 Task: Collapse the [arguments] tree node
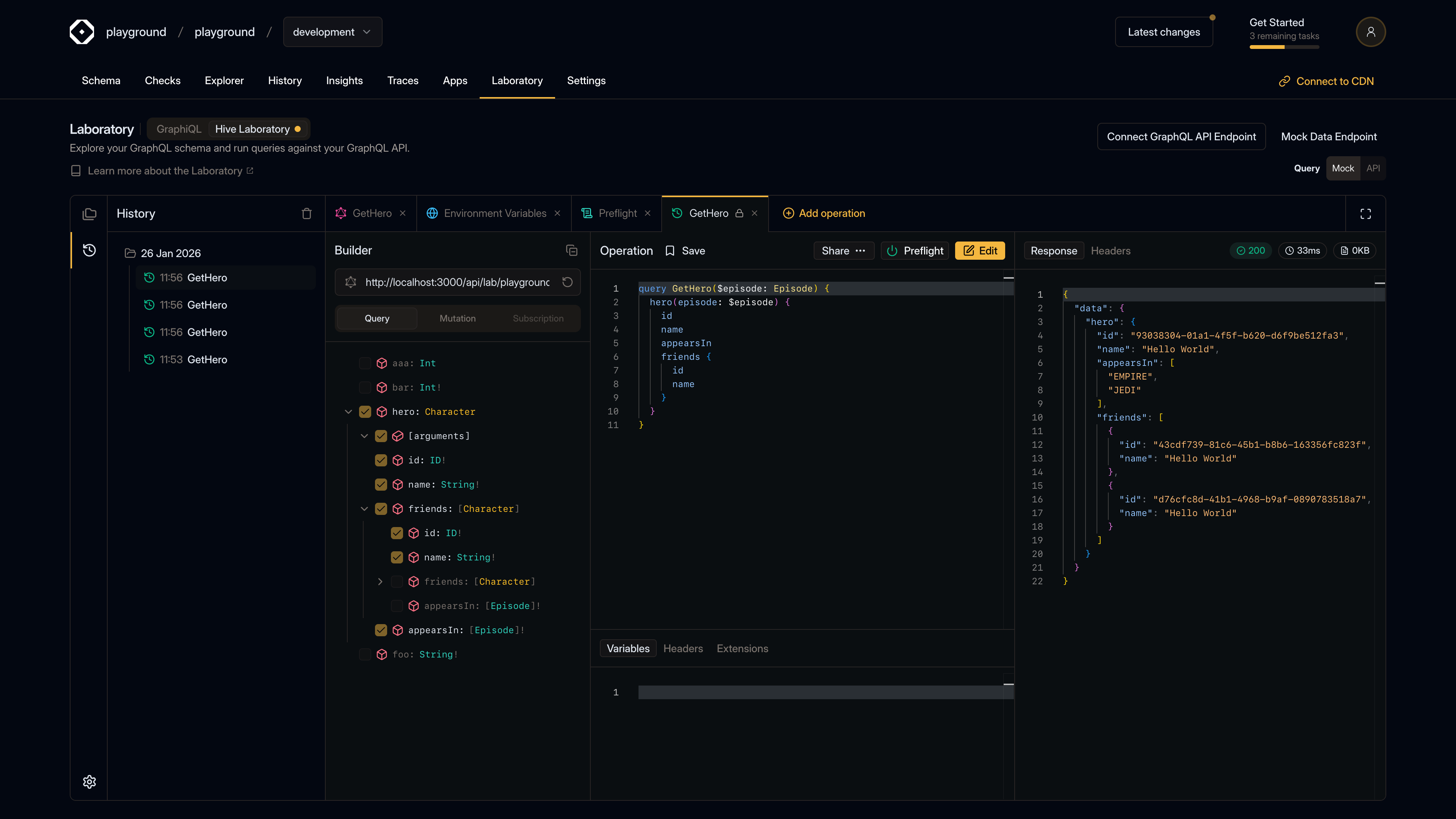tap(364, 436)
